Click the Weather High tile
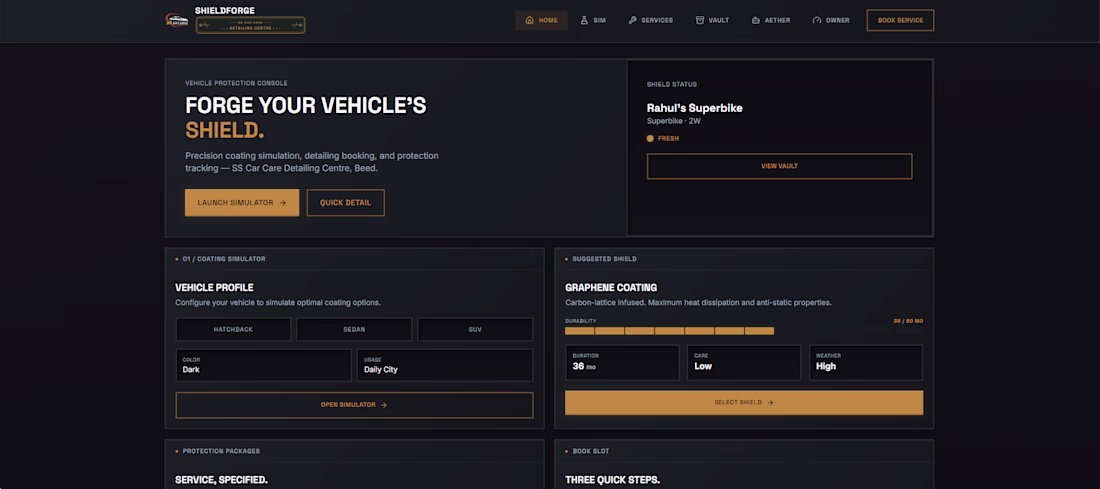The width and height of the screenshot is (1100, 489). click(x=866, y=362)
